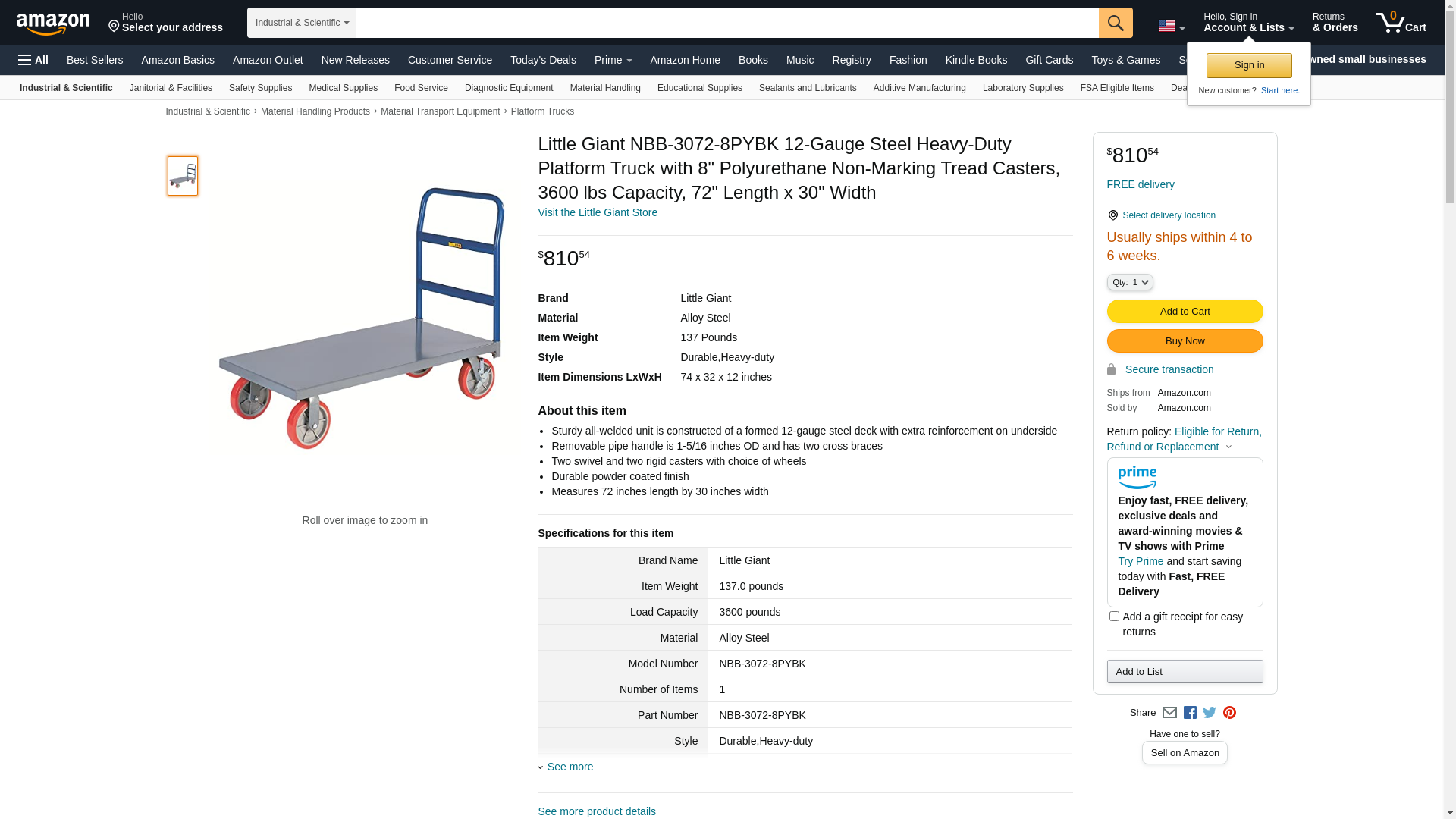Check the gift receipt checkbox
1456x819 pixels.
point(1114,617)
